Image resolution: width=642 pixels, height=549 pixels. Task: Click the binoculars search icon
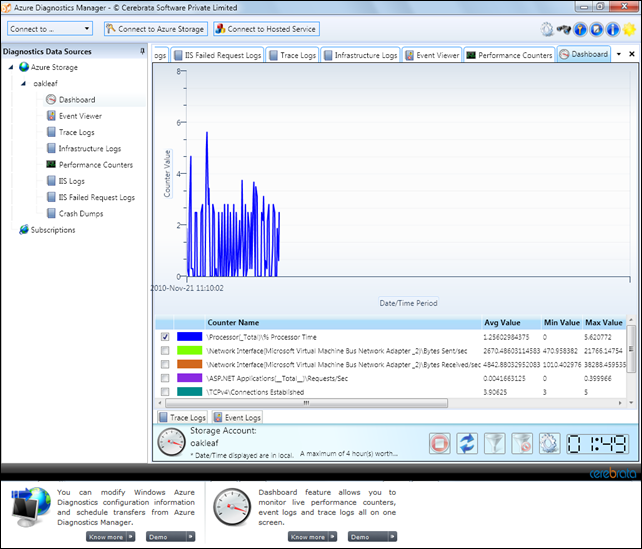tap(563, 29)
